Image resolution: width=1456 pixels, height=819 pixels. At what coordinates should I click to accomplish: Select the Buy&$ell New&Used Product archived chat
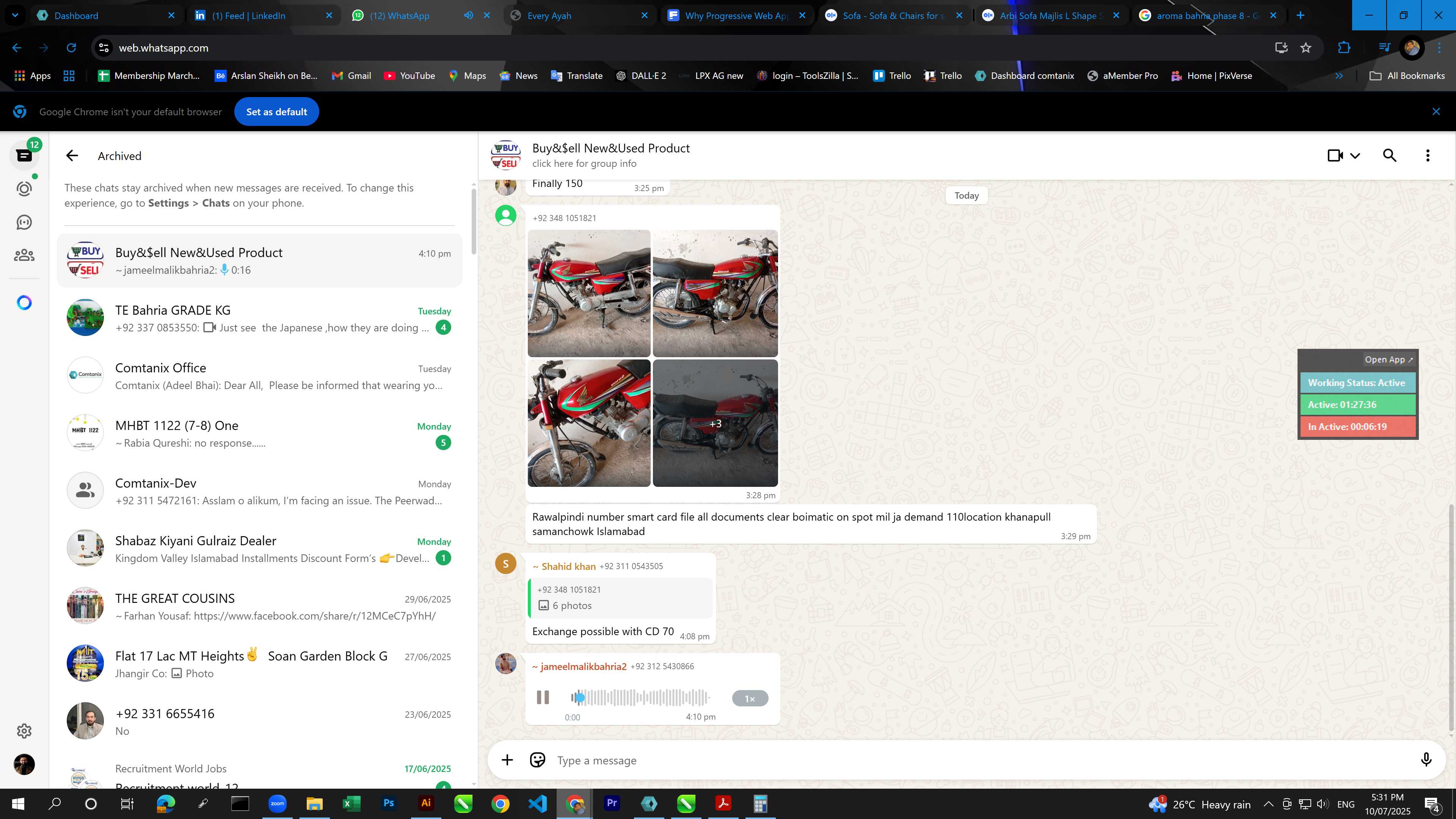259,260
